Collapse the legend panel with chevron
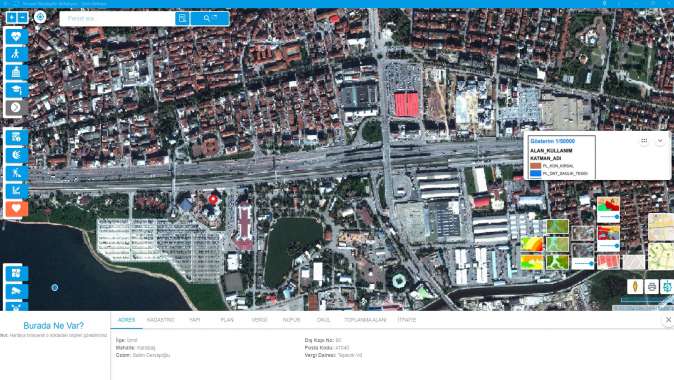 tap(660, 141)
